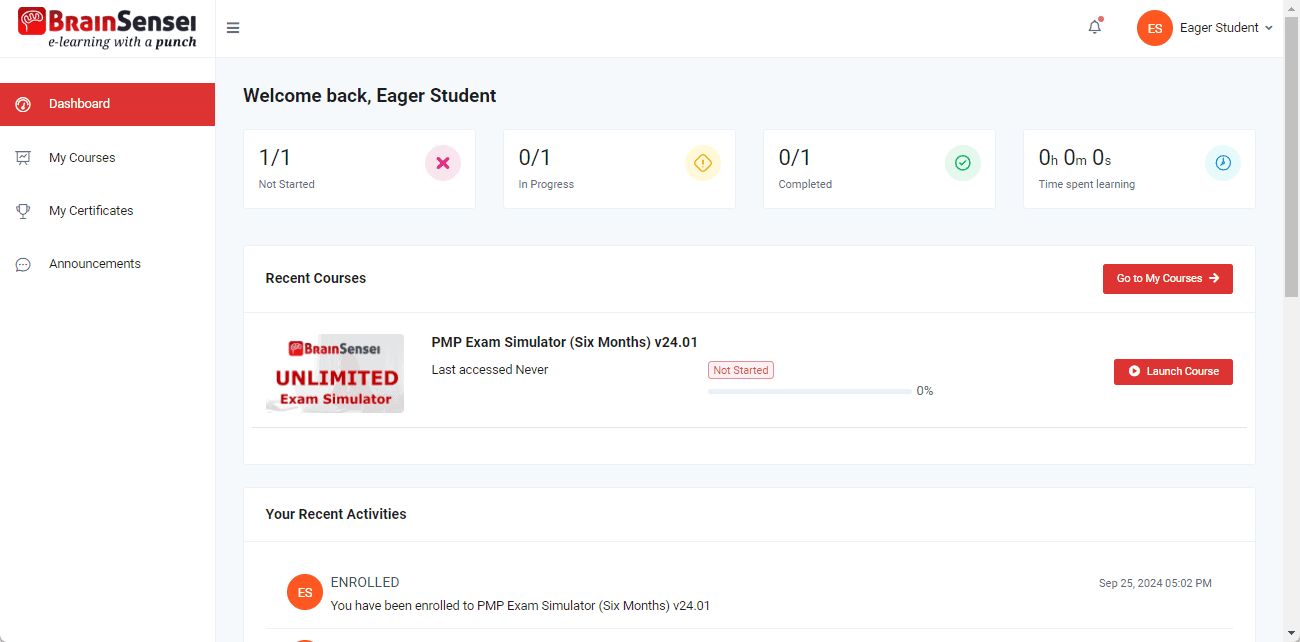The width and height of the screenshot is (1300, 642).
Task: Click the enrolled to PMP Exam Simulator message
Action: click(520, 606)
